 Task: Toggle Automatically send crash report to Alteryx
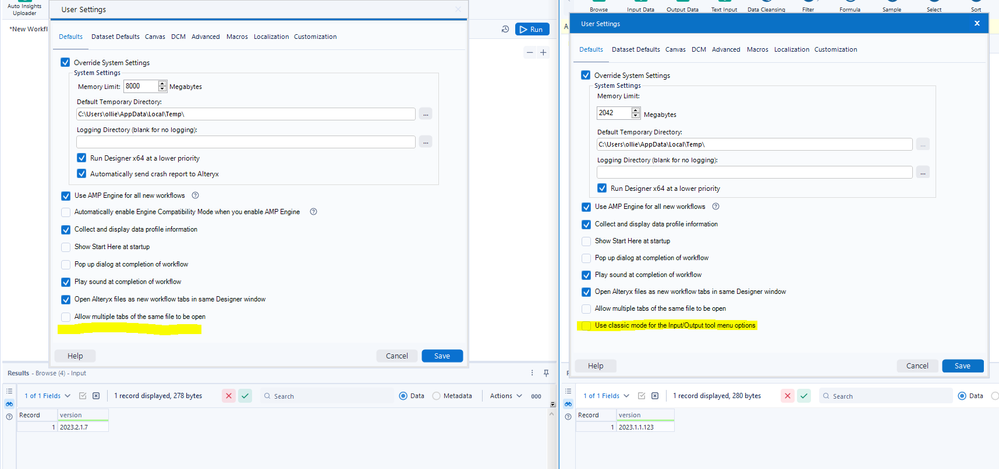[x=82, y=173]
